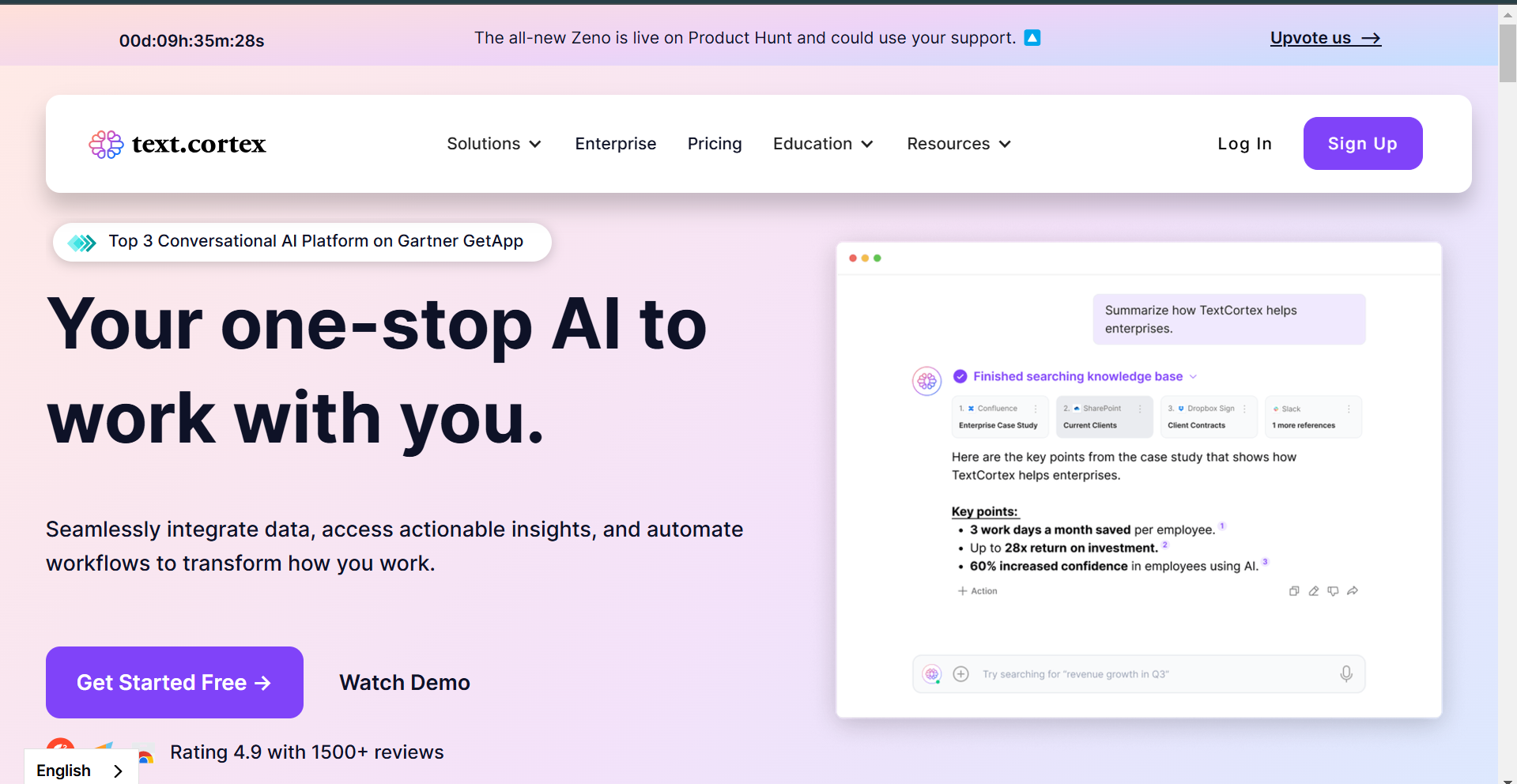Click the brain avatar inside the search box
This screenshot has width=1517, height=784.
point(933,674)
